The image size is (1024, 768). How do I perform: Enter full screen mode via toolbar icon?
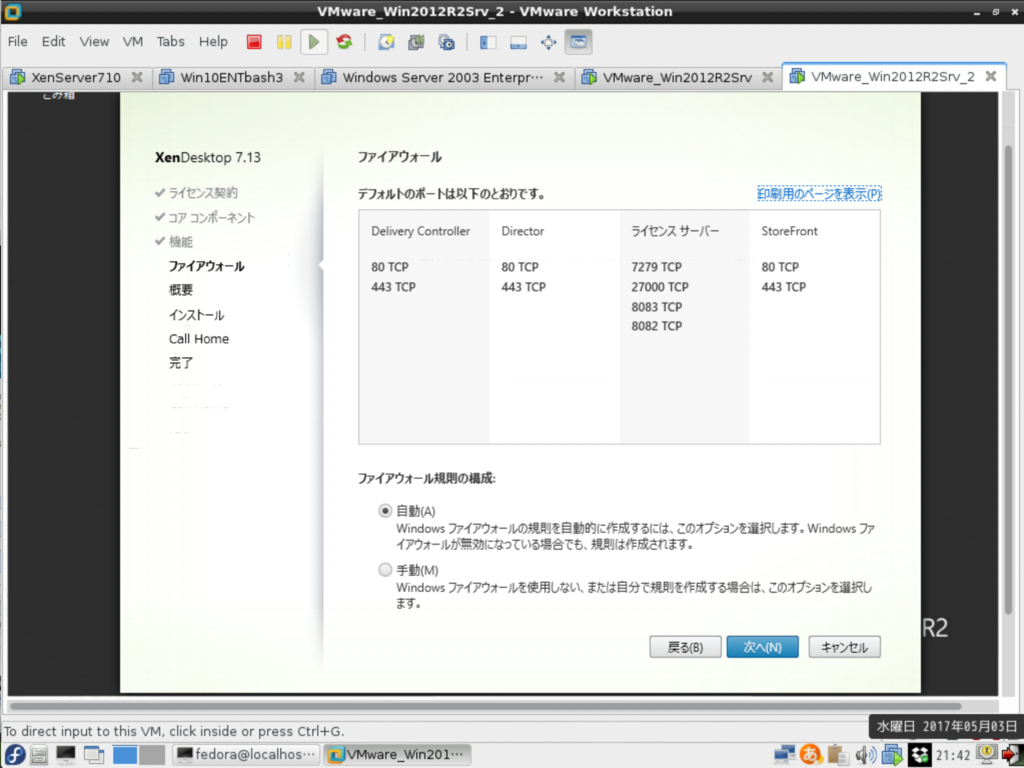pyautogui.click(x=548, y=42)
